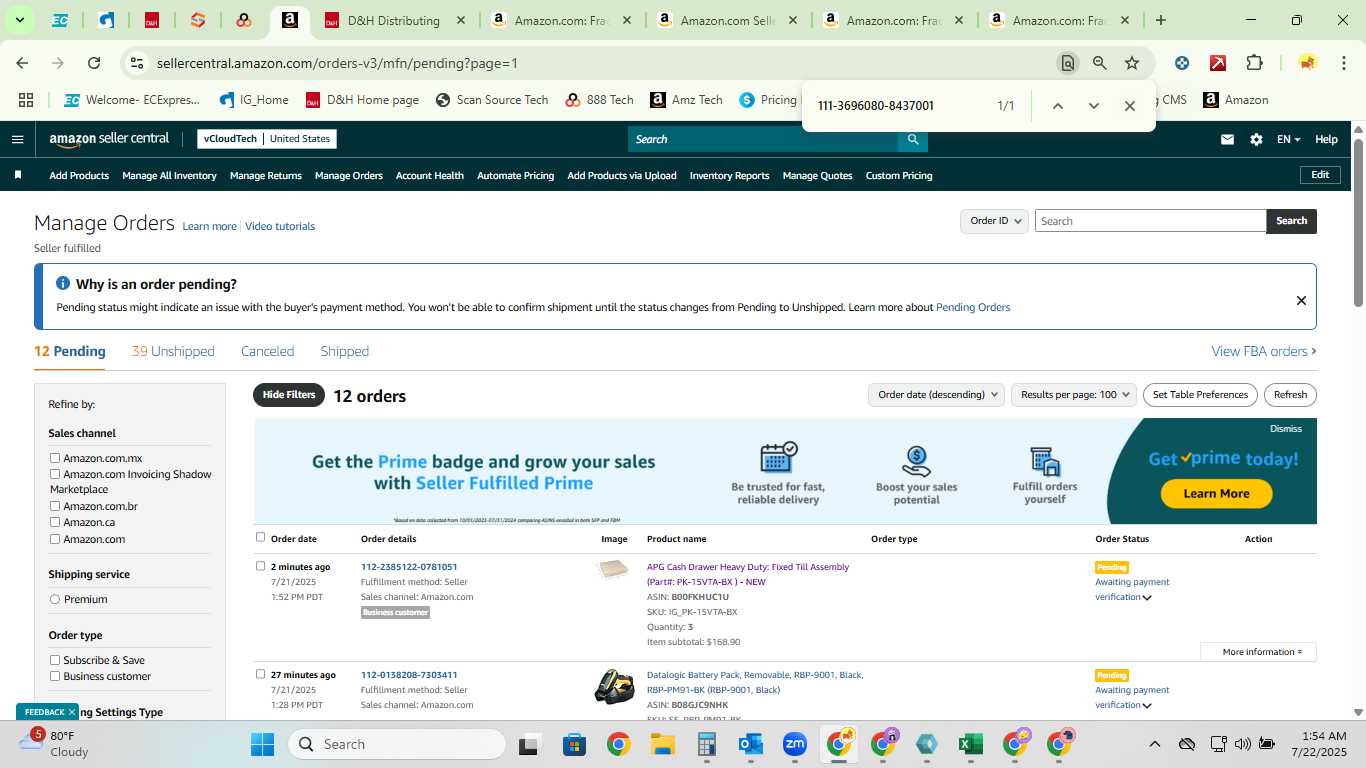Screen dimensions: 1366x768
Task: Close the 'Why is an order pending' banner
Action: pos(1301,300)
